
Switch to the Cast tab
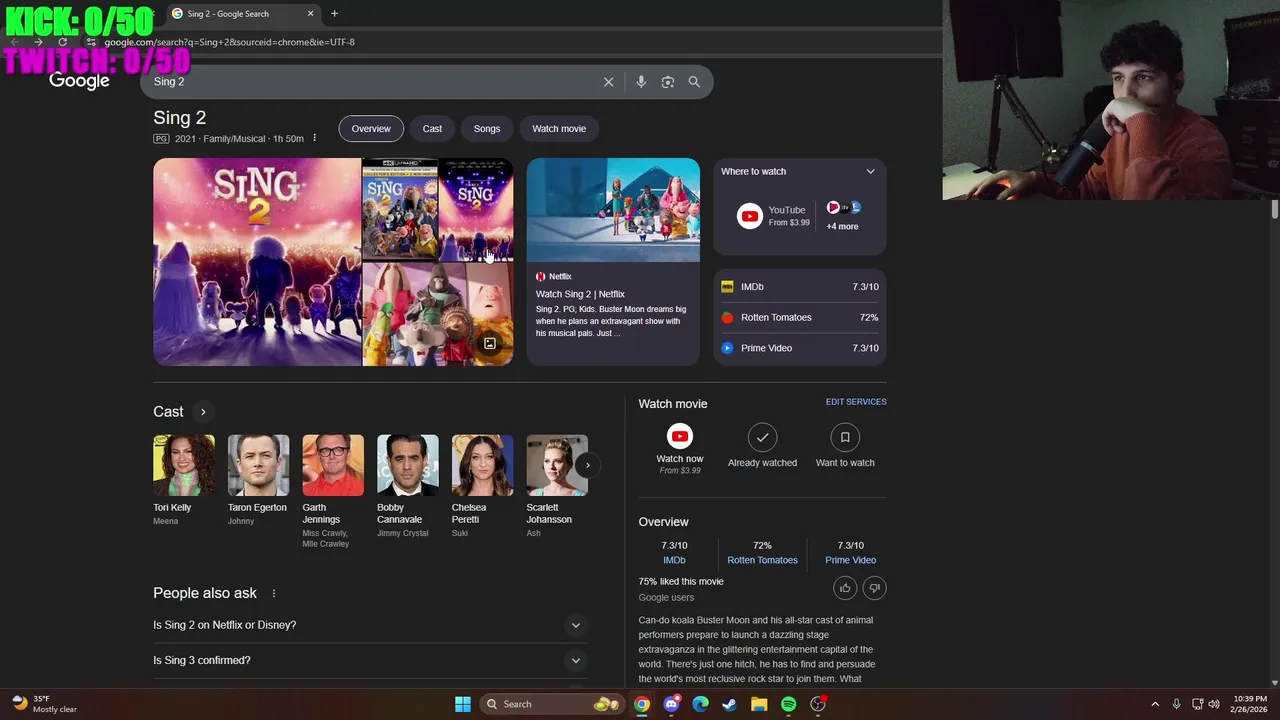(x=432, y=129)
